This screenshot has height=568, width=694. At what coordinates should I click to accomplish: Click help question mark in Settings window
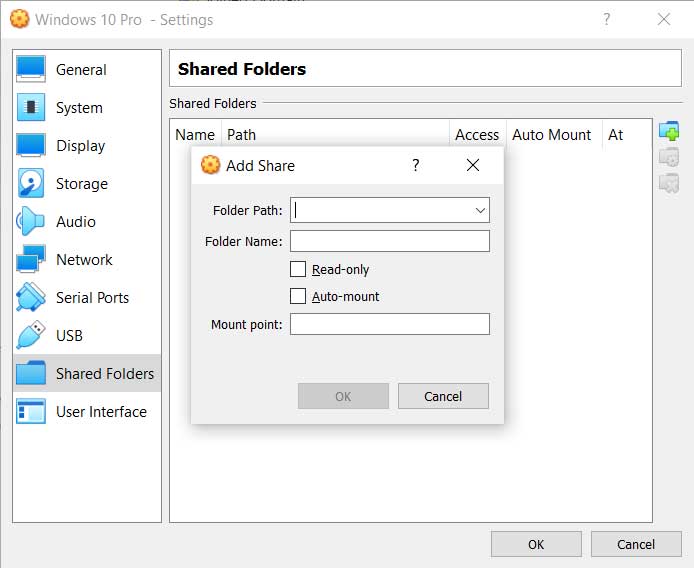(607, 19)
